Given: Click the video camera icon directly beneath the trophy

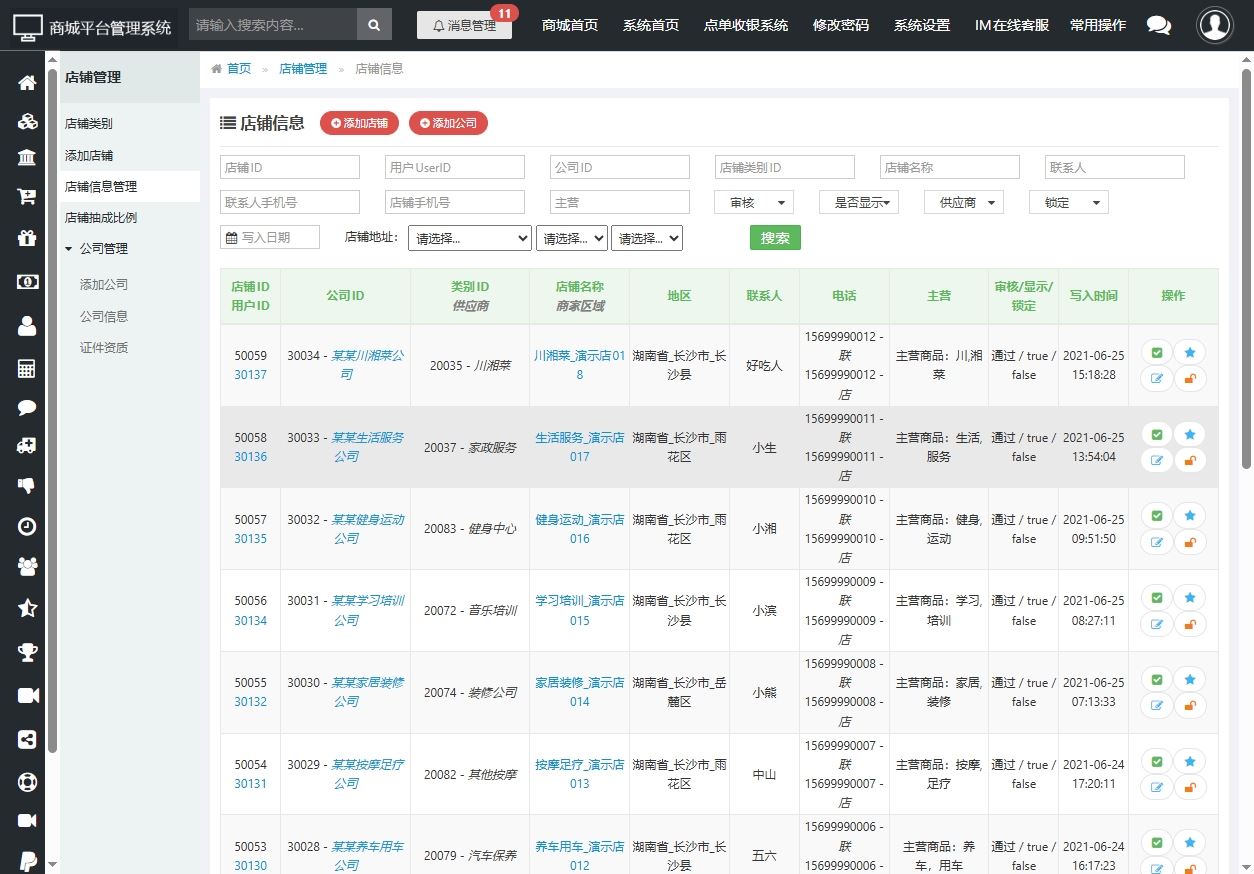Looking at the screenshot, I should tap(27, 696).
